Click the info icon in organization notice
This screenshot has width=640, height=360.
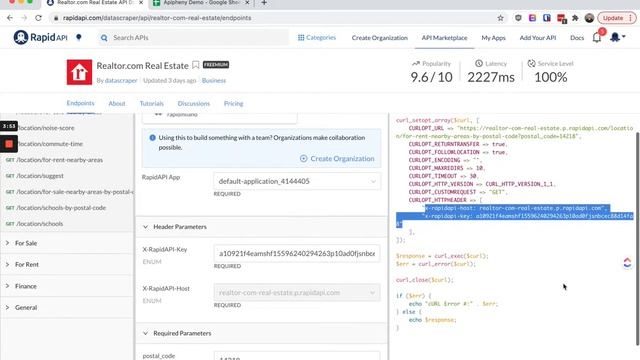click(x=152, y=138)
